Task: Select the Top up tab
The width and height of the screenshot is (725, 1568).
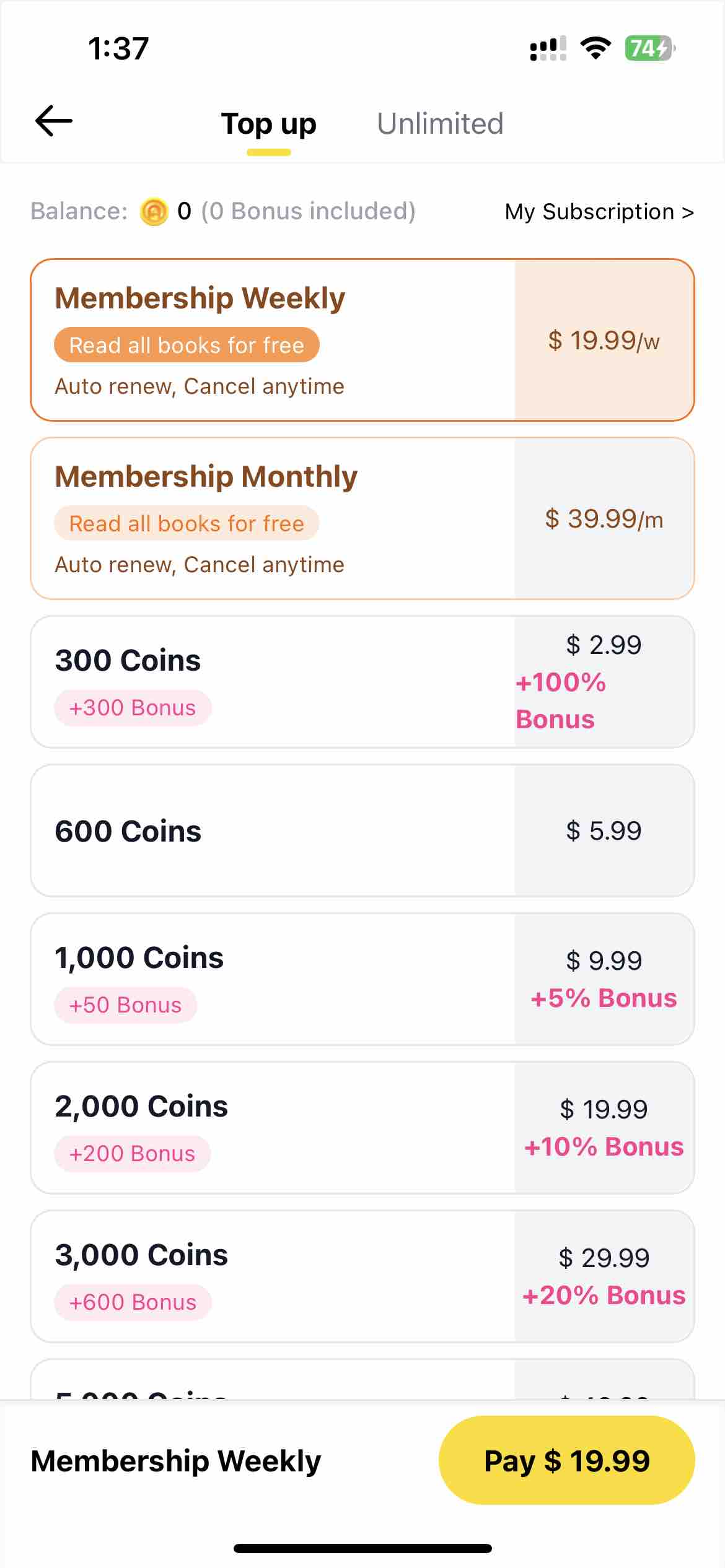Action: point(269,123)
